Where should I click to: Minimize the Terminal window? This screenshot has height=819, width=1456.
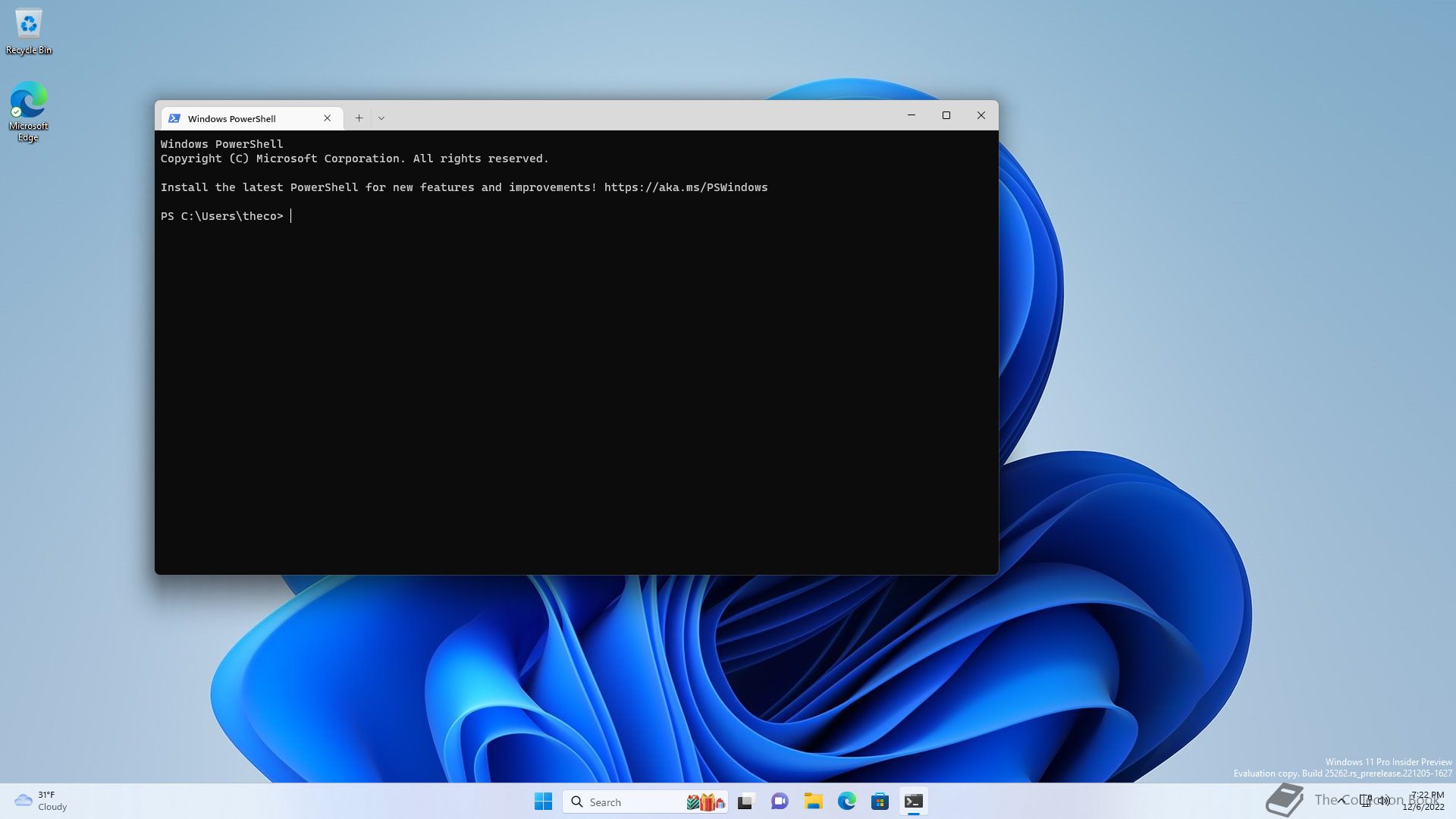[912, 115]
